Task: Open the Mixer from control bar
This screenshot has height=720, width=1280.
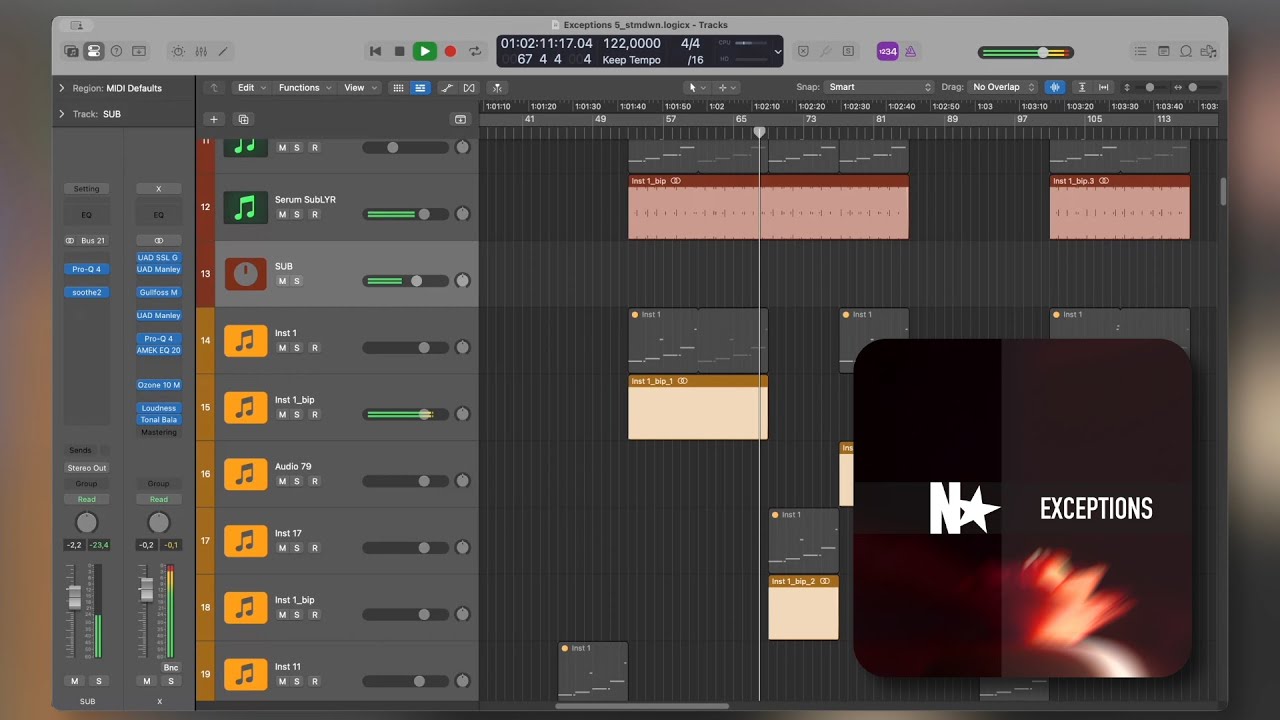Action: pos(201,51)
